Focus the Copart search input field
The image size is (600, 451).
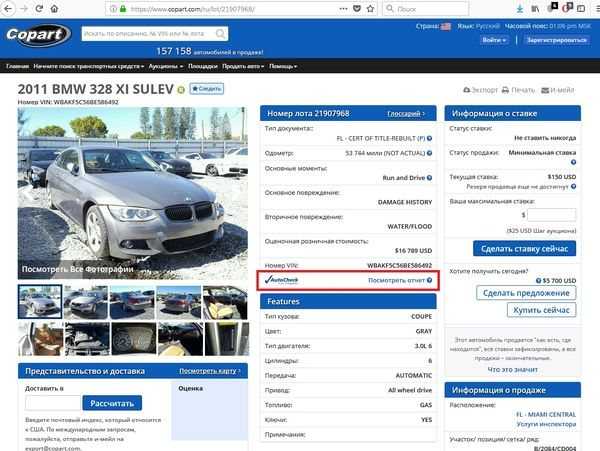tap(149, 34)
